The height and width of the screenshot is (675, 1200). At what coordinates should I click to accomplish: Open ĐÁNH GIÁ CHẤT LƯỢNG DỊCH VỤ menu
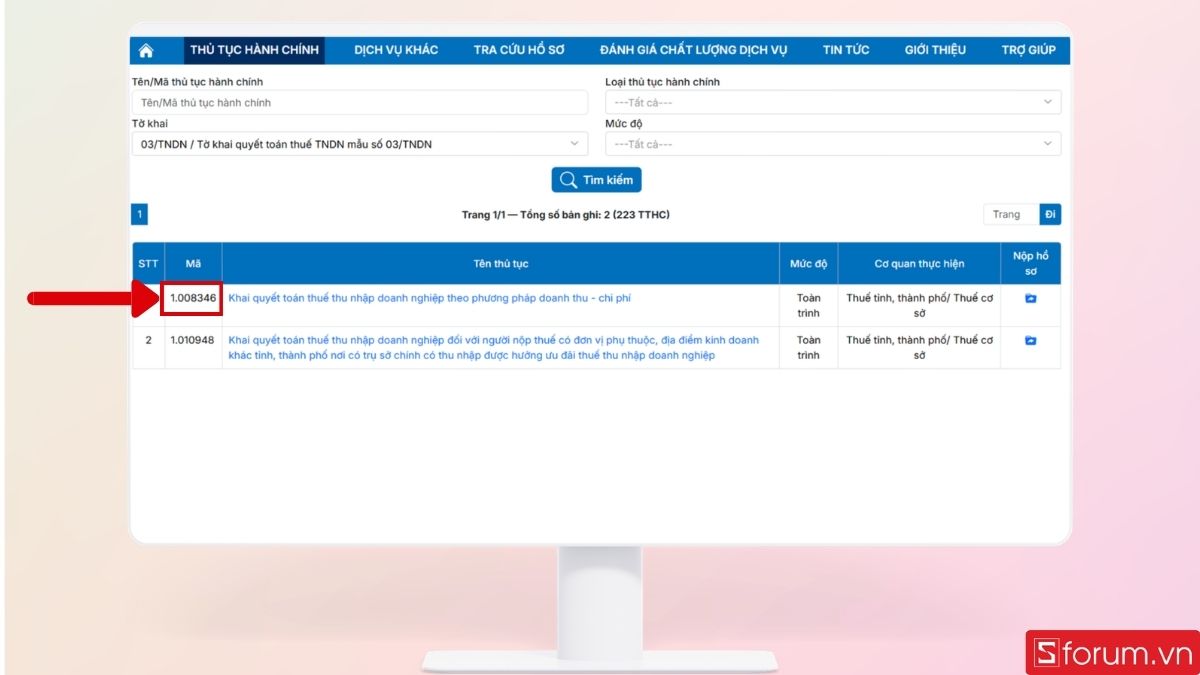(x=693, y=50)
